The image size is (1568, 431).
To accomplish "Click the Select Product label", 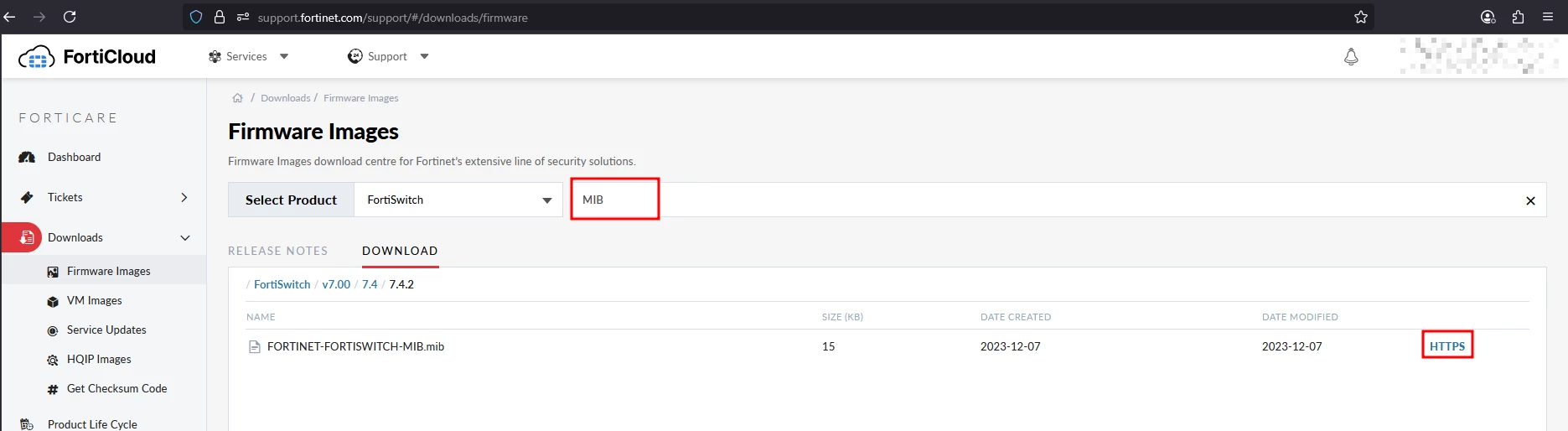I will (x=291, y=200).
